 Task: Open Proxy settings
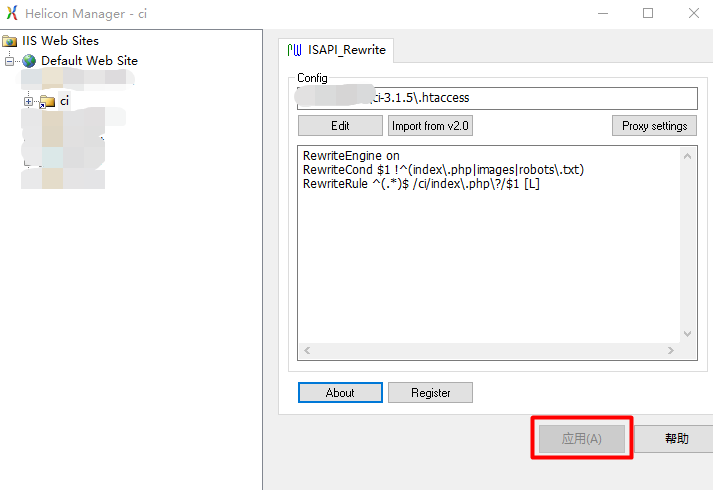(x=654, y=125)
